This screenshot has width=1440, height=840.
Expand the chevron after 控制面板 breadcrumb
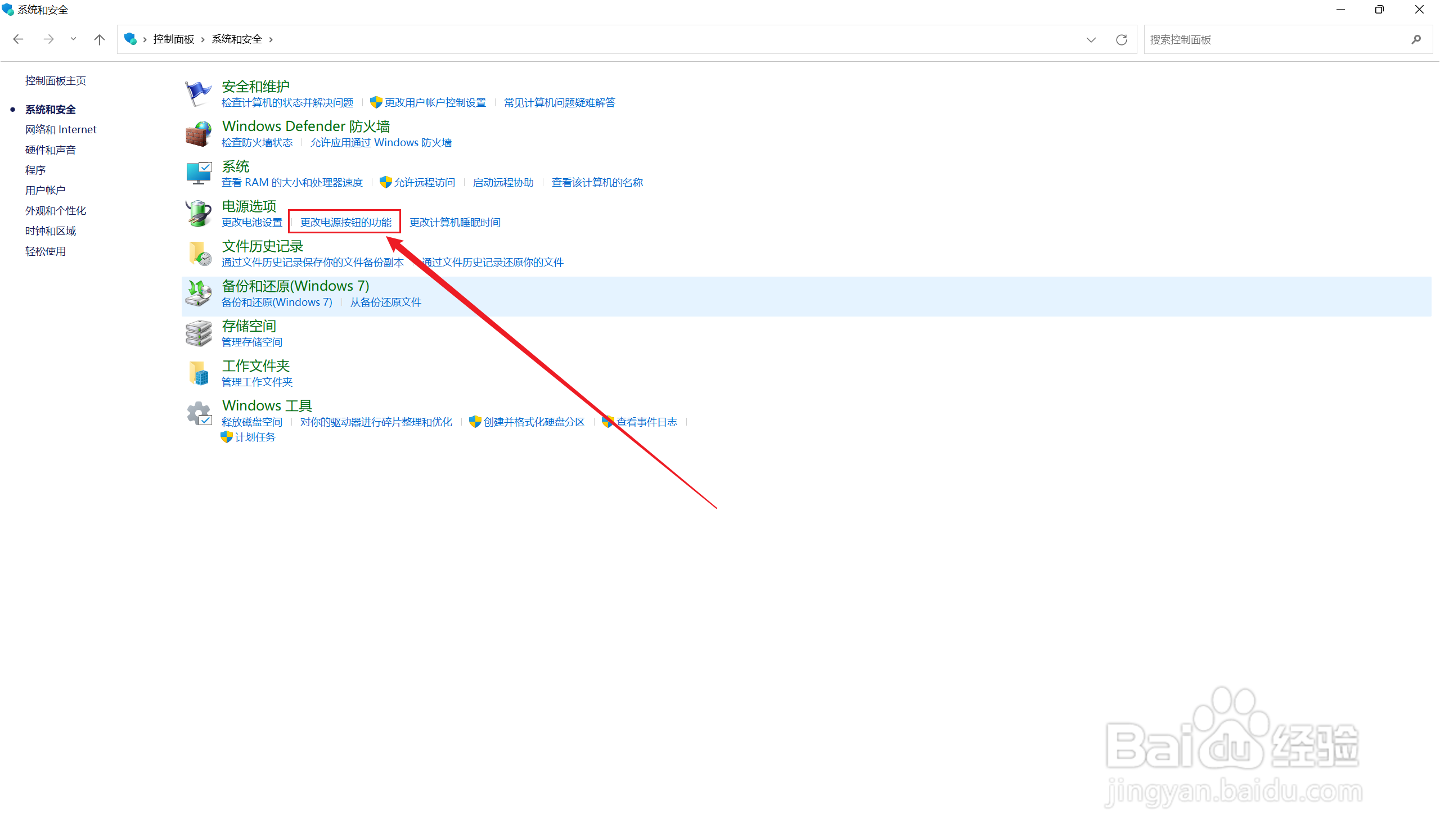coord(203,39)
